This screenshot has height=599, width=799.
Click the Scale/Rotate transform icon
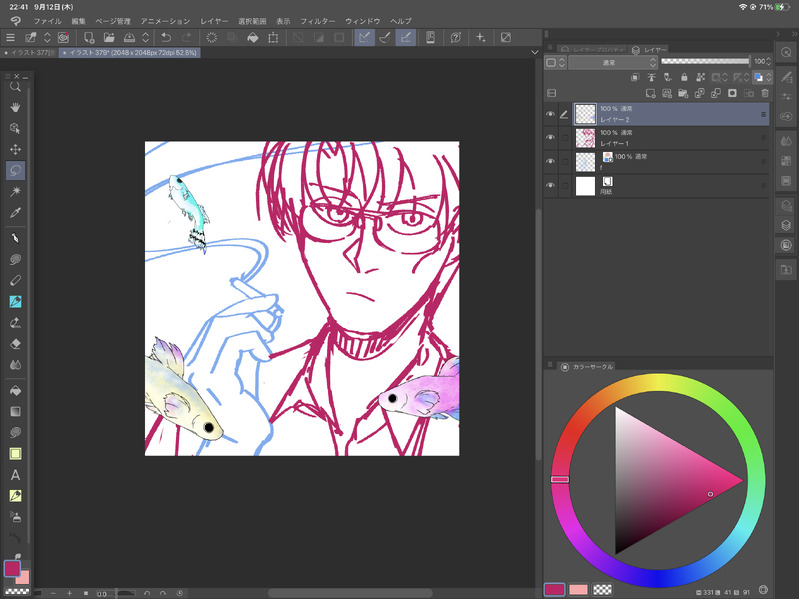[274, 37]
